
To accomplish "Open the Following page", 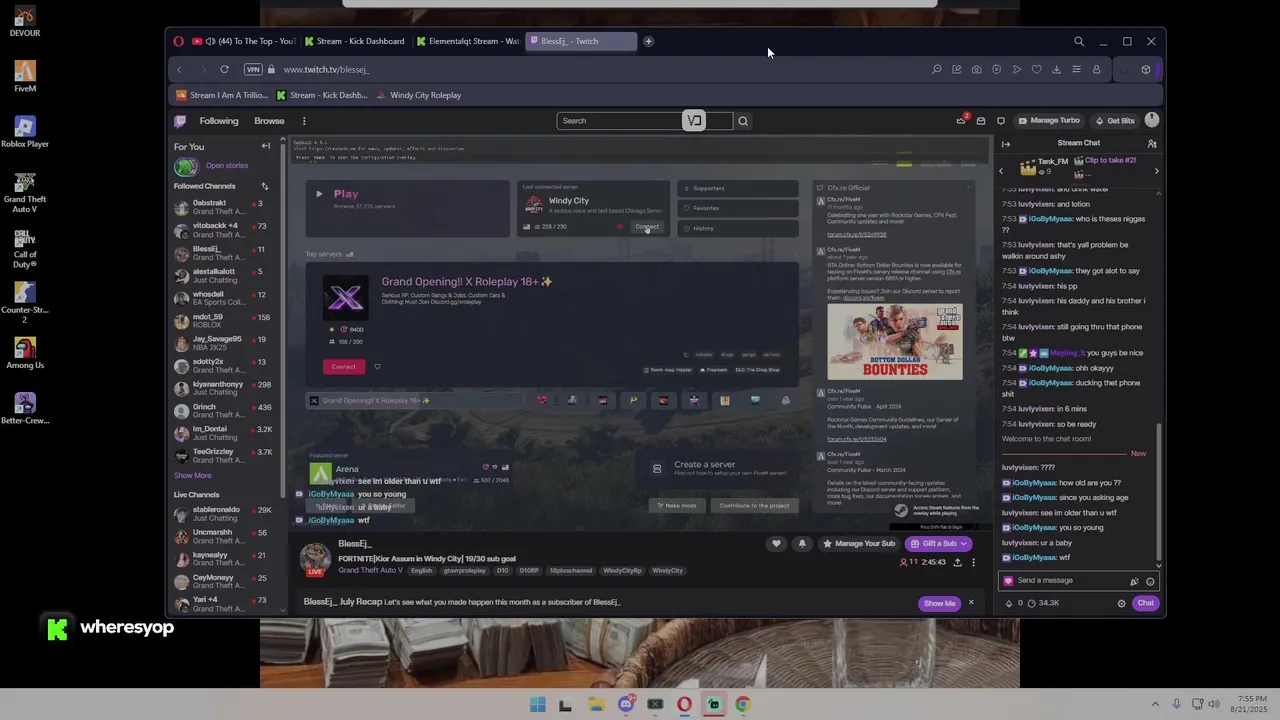I will pyautogui.click(x=219, y=121).
